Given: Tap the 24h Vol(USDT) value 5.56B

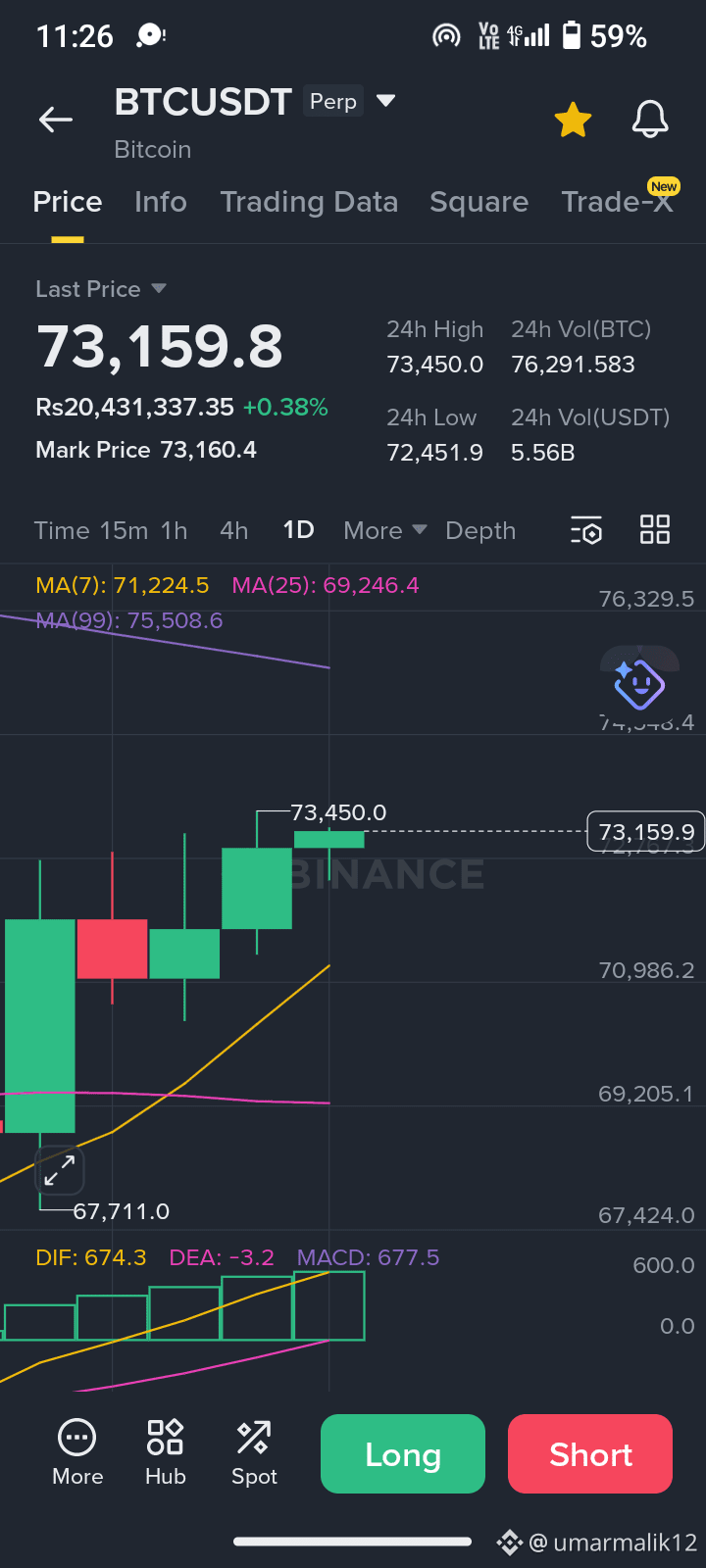Looking at the screenshot, I should [x=543, y=453].
